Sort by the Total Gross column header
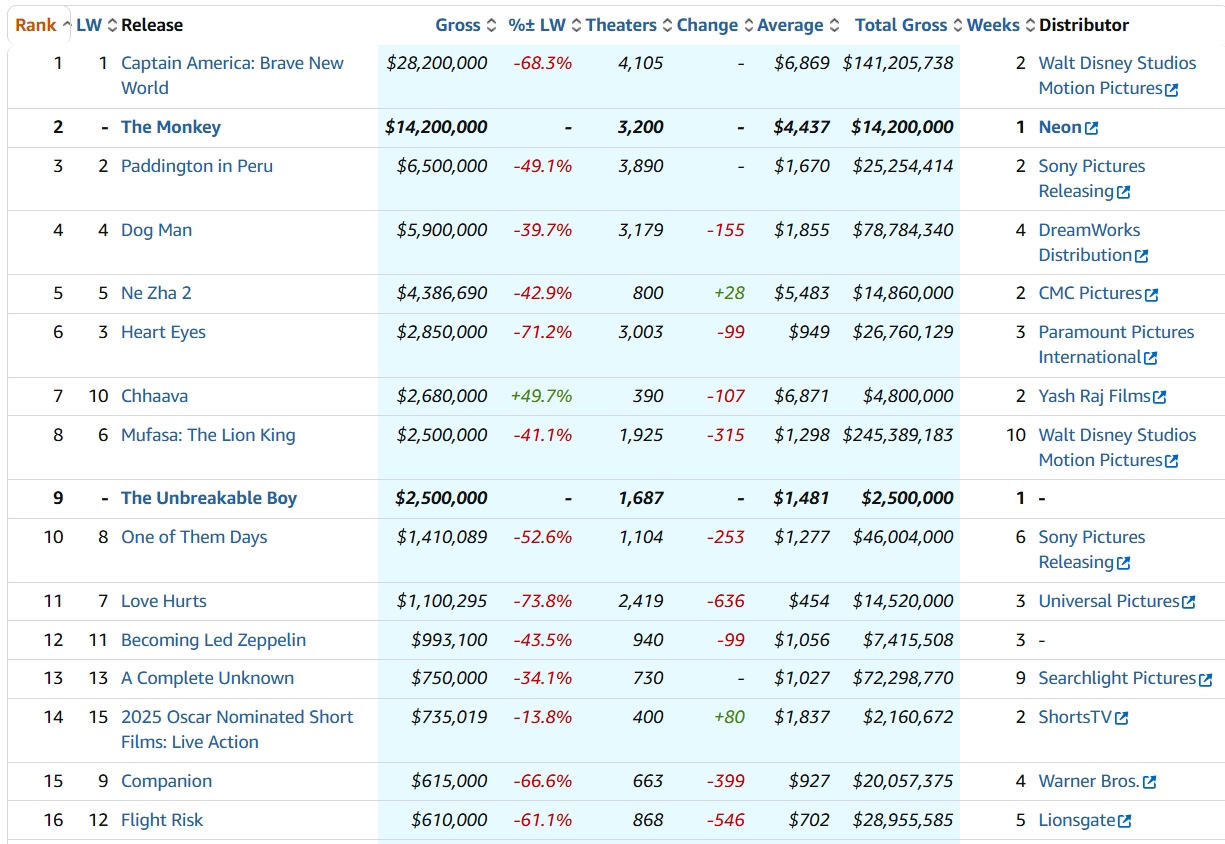Screen dimensions: 1225x844 [x=909, y=25]
